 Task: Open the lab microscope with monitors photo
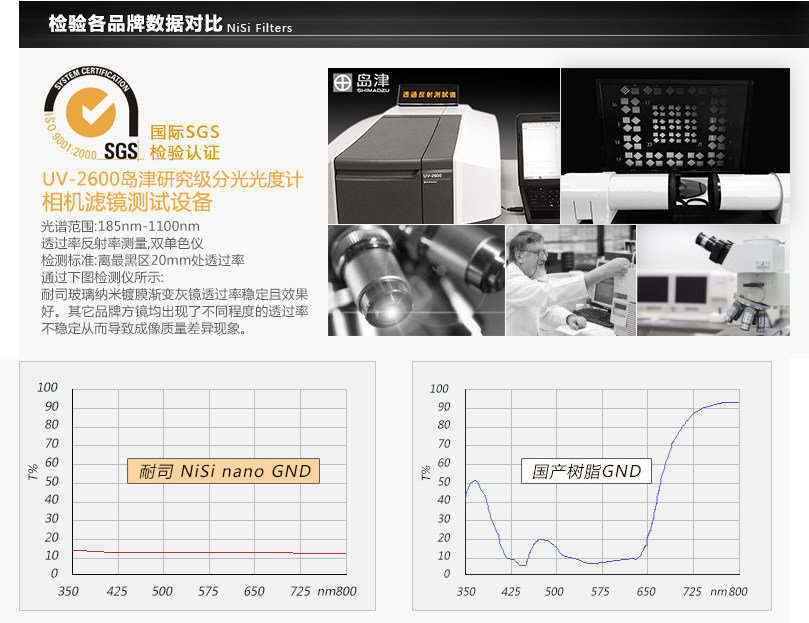[x=714, y=280]
